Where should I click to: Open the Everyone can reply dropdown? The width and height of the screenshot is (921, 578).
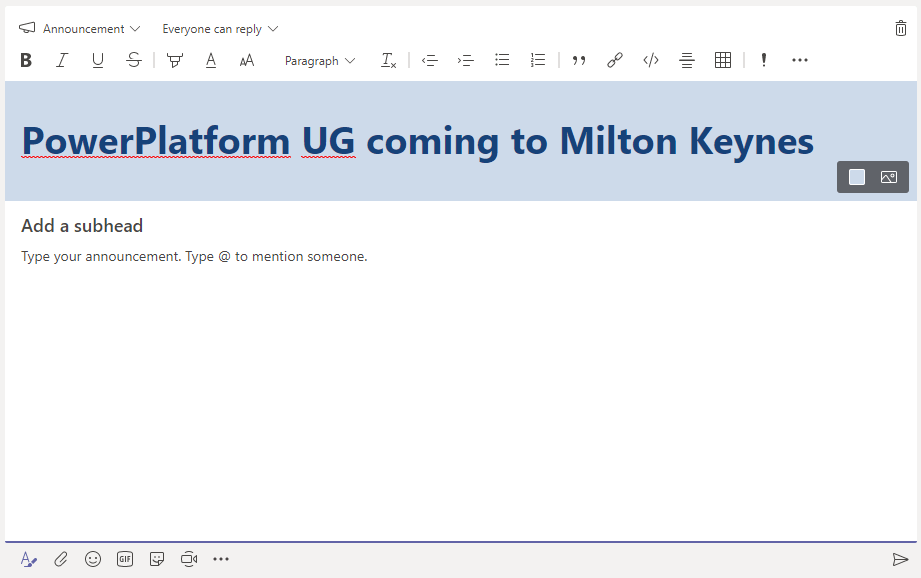(220, 29)
